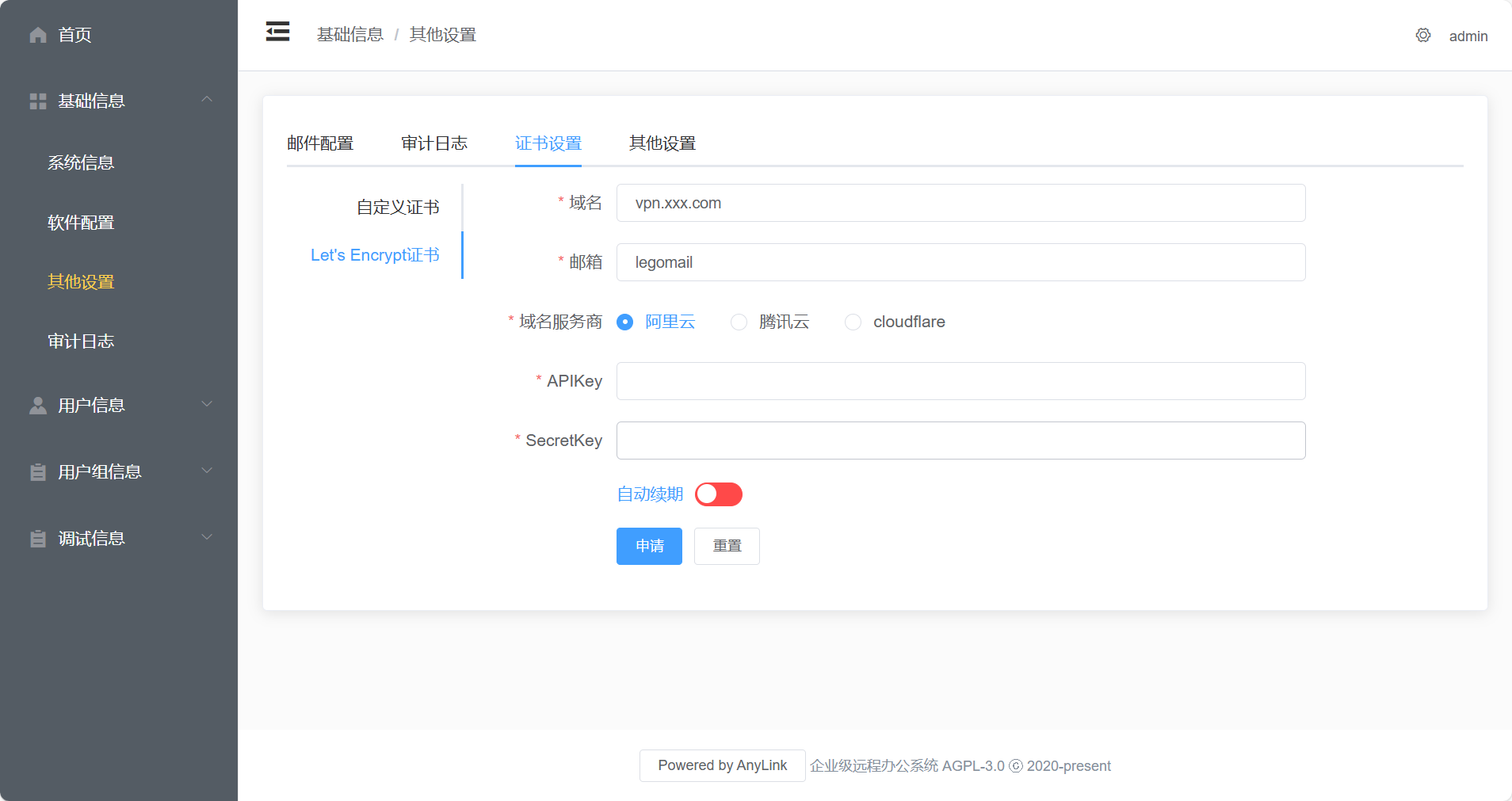1512x801 pixels.
Task: Click the user icon beside 用户信息
Action: pyautogui.click(x=37, y=405)
